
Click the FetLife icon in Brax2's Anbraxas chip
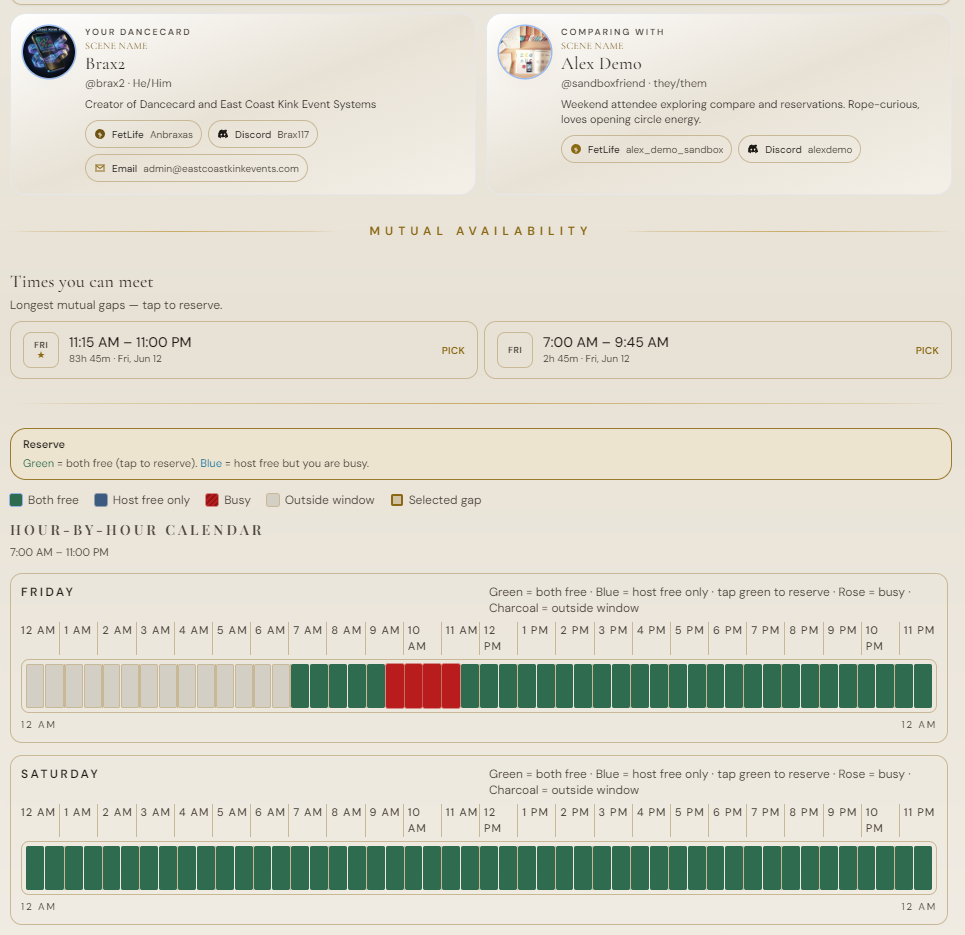[100, 134]
